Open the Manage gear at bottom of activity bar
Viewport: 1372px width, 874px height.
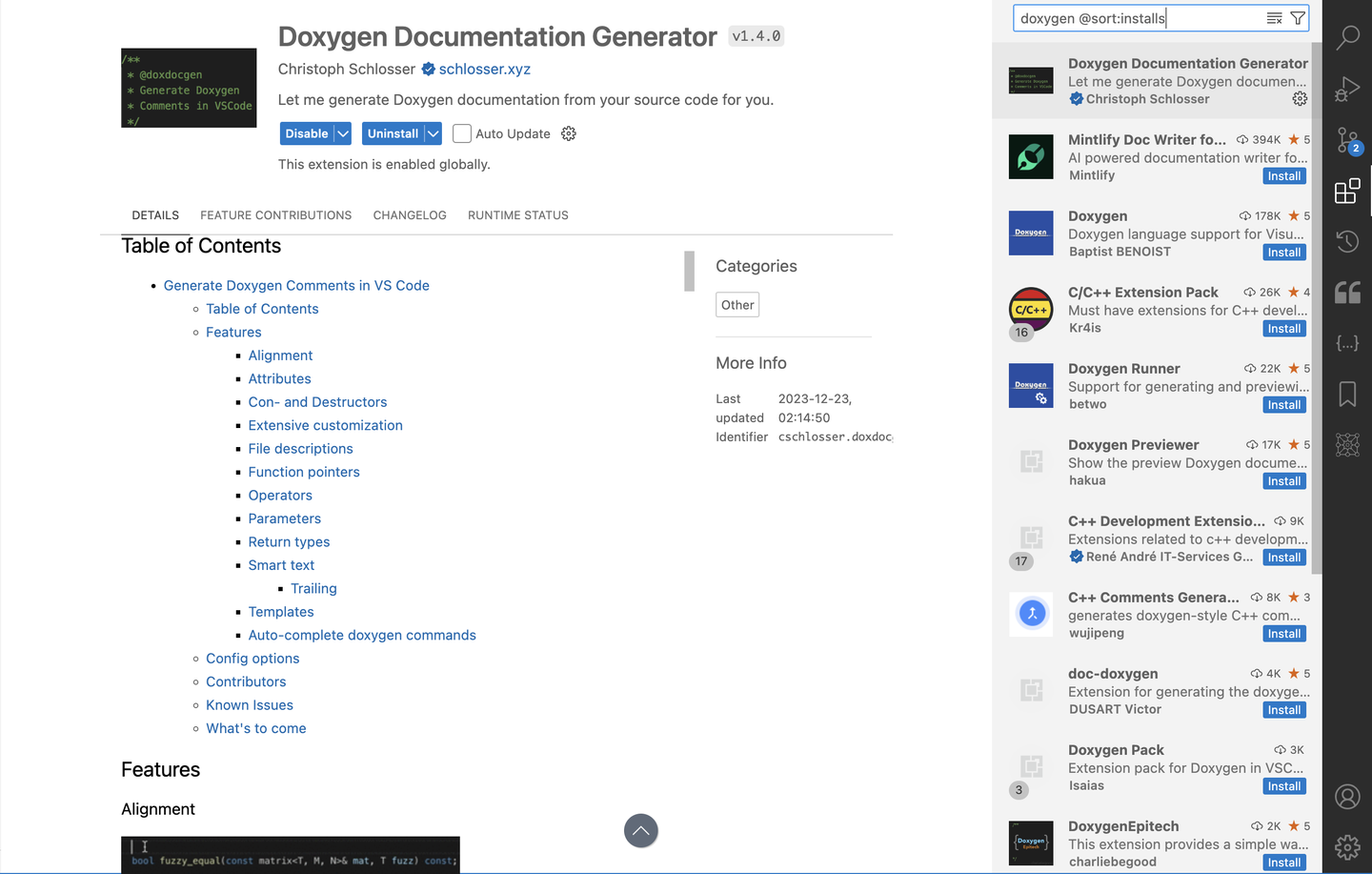point(1347,846)
